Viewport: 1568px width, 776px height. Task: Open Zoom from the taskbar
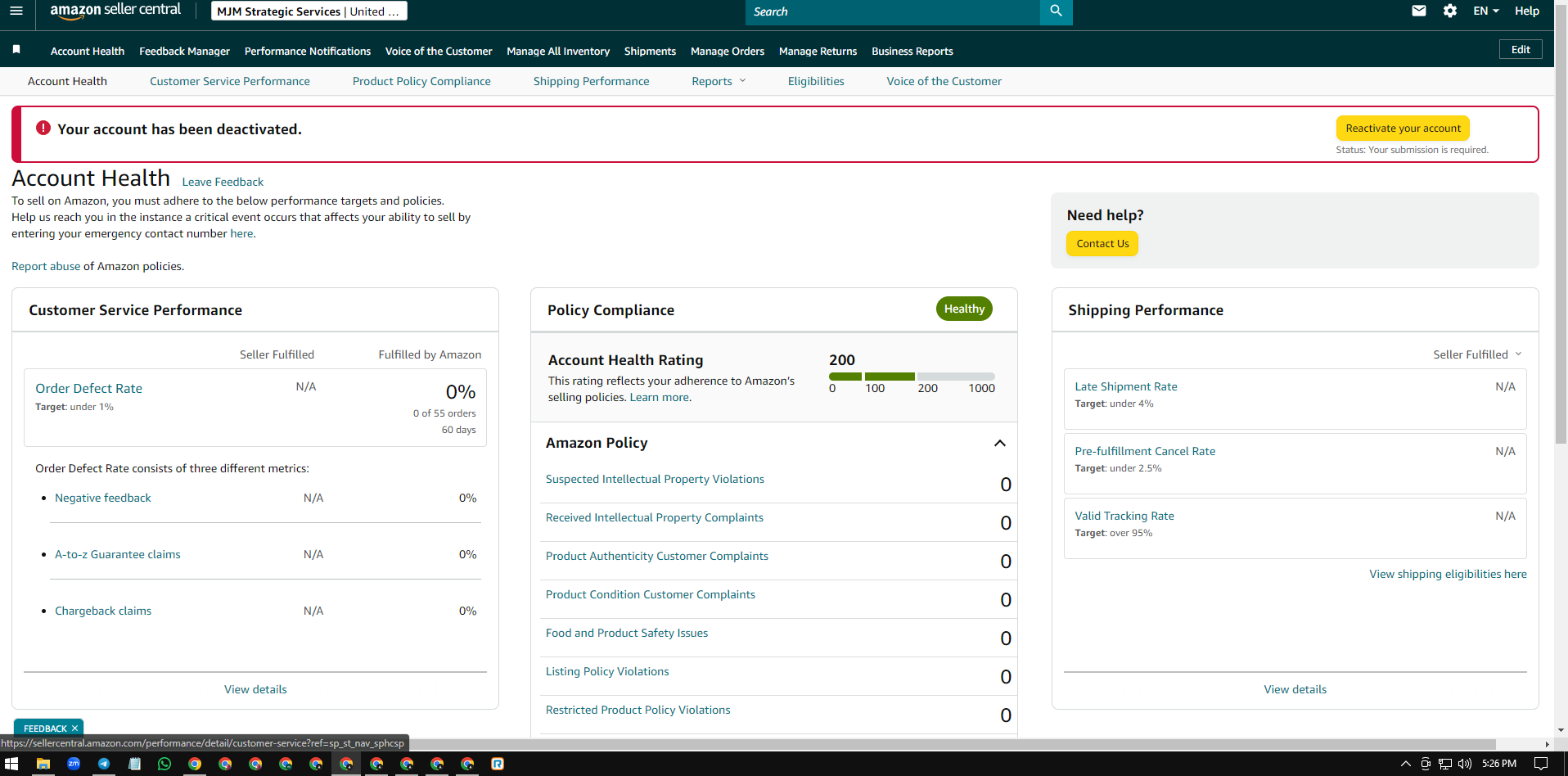[74, 764]
